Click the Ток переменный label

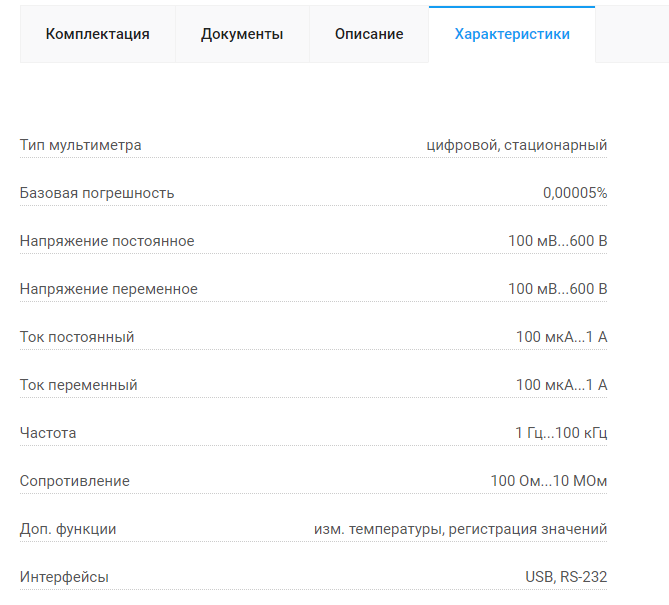pyautogui.click(x=79, y=385)
